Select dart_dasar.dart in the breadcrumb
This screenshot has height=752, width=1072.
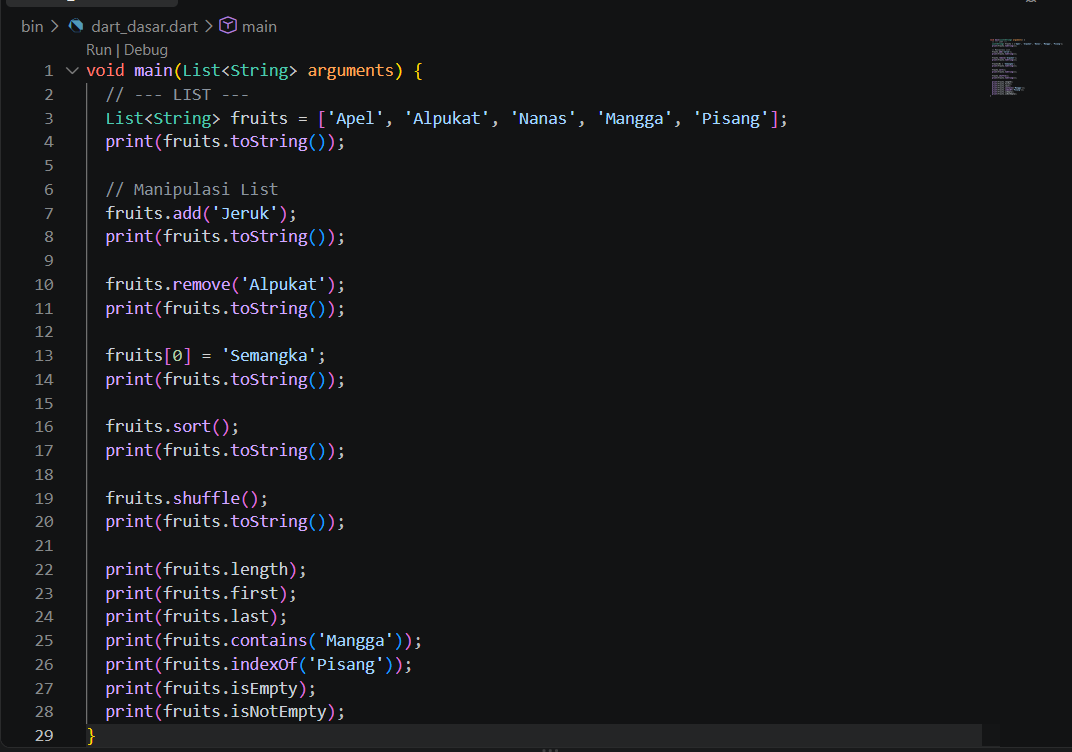[144, 27]
